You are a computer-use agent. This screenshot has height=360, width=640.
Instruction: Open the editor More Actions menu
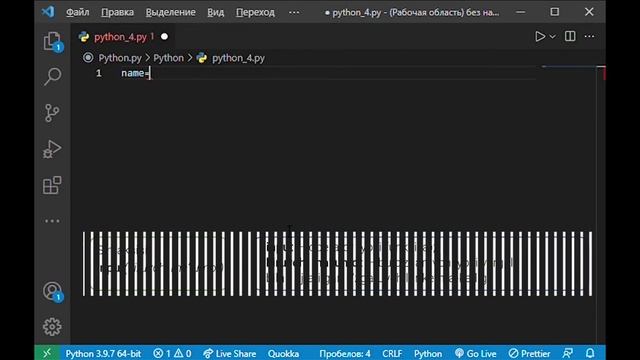pos(589,36)
